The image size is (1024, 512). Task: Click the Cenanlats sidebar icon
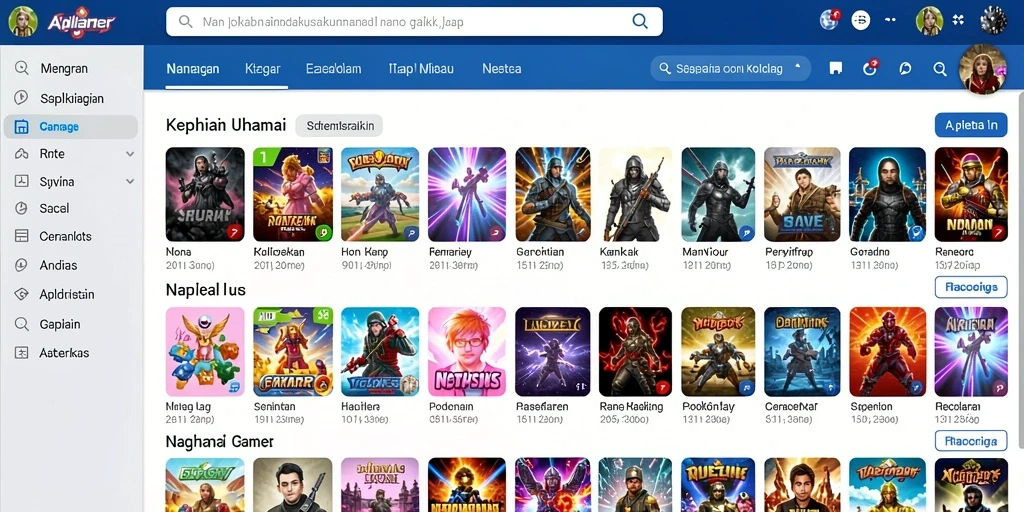point(22,236)
